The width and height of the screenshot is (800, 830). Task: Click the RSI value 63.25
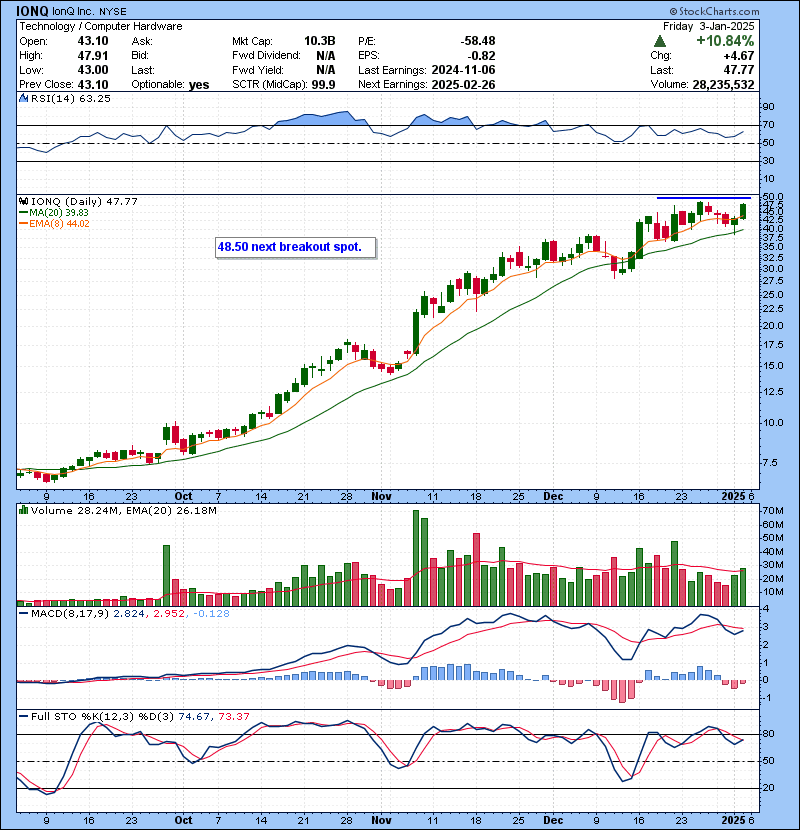click(97, 98)
